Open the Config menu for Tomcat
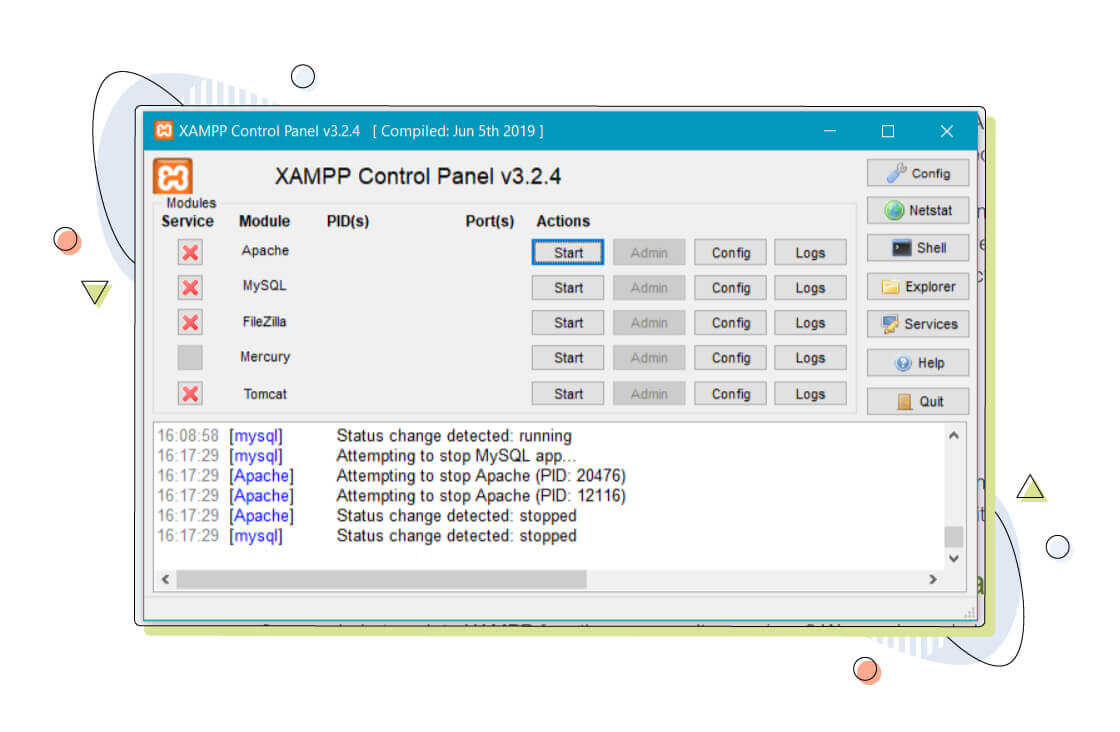The height and width of the screenshot is (732, 1120). click(730, 393)
